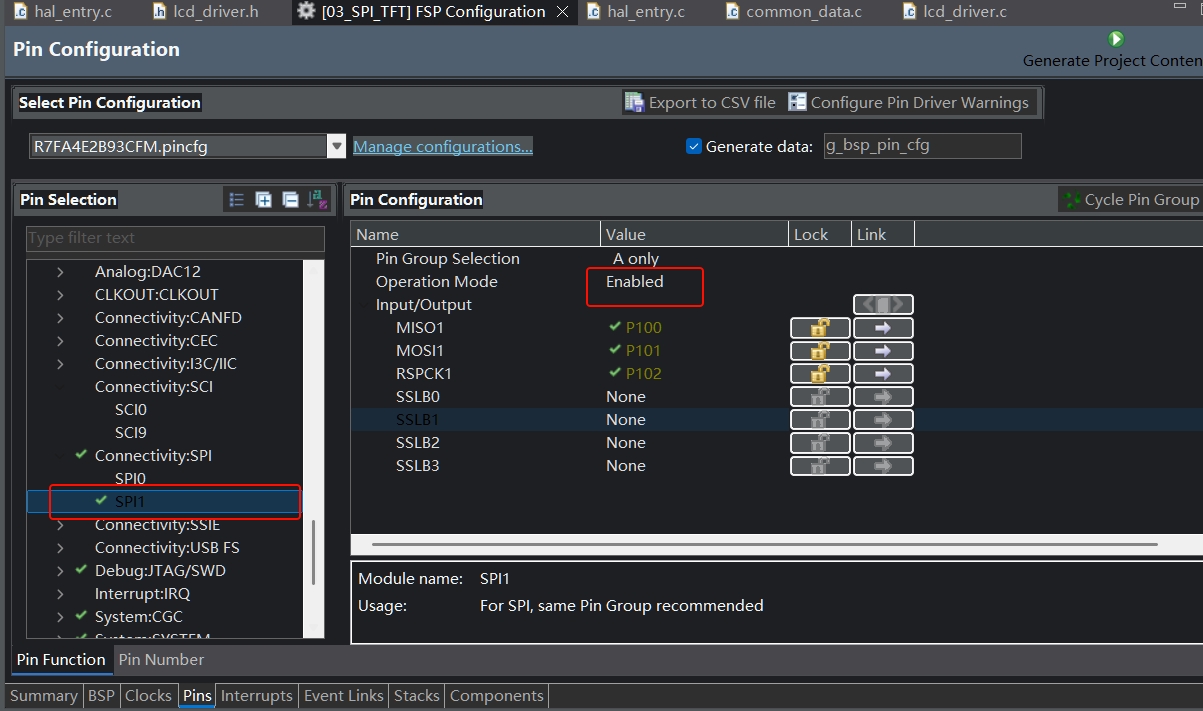Click the Generate Project Content green icon
The width and height of the screenshot is (1203, 711).
(x=1116, y=39)
